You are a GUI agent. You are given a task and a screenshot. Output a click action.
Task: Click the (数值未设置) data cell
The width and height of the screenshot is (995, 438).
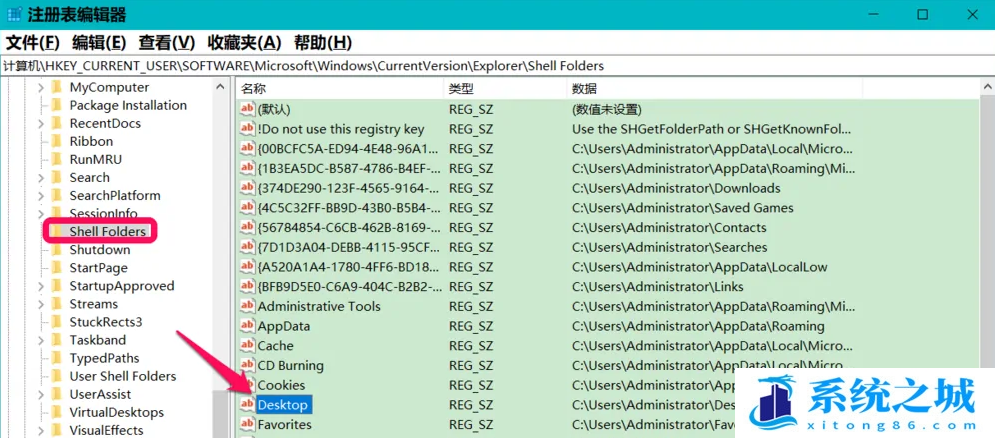[x=607, y=110]
